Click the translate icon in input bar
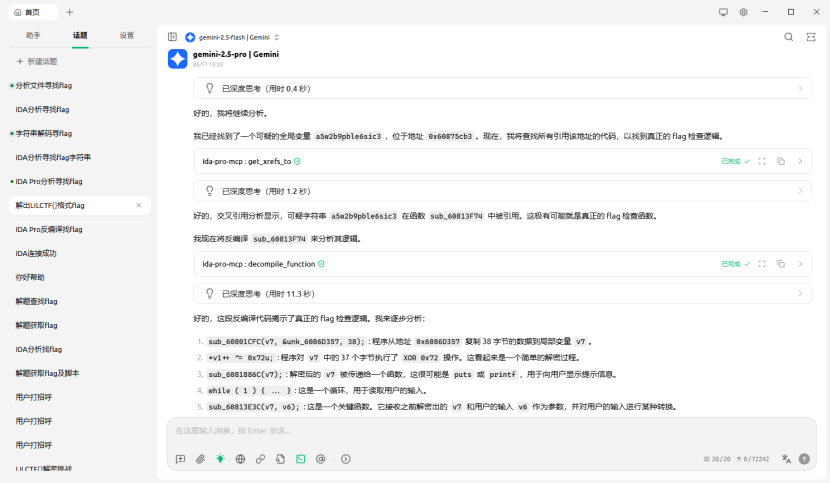Image resolution: width=830 pixels, height=483 pixels. point(786,459)
